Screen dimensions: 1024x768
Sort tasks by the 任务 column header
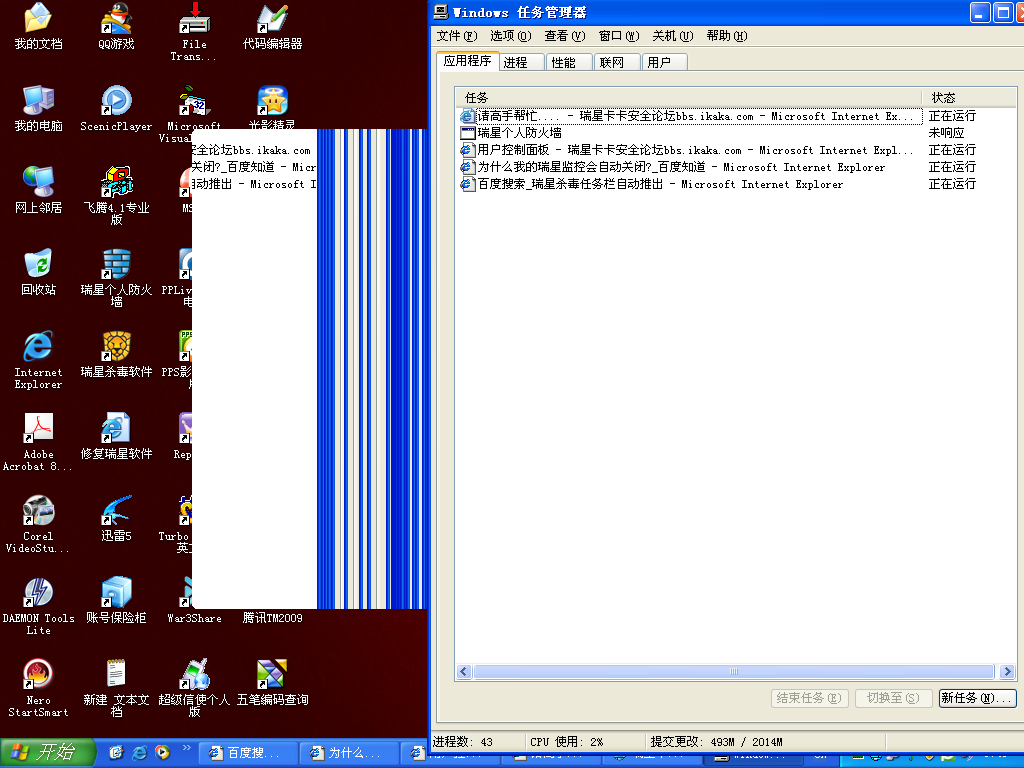(688, 97)
